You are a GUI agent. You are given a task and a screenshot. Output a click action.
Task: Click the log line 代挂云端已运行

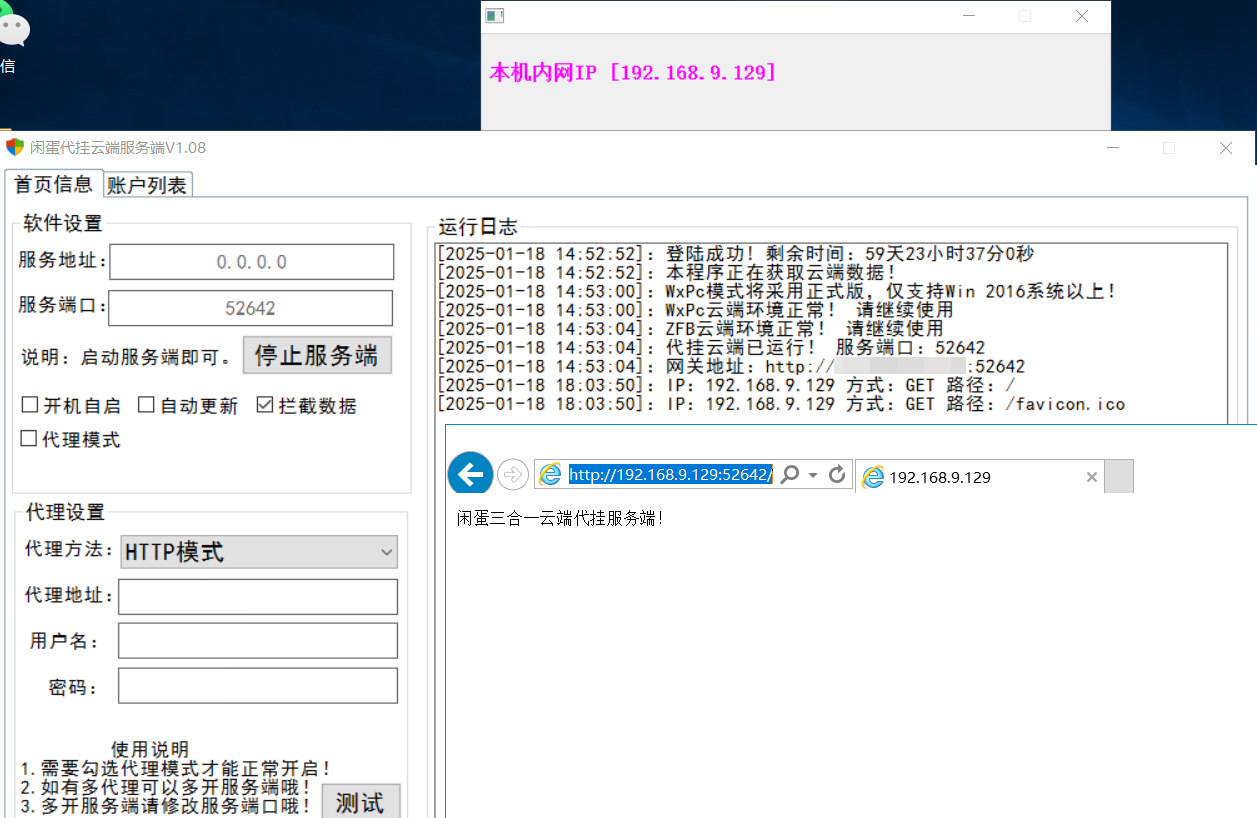(711, 347)
